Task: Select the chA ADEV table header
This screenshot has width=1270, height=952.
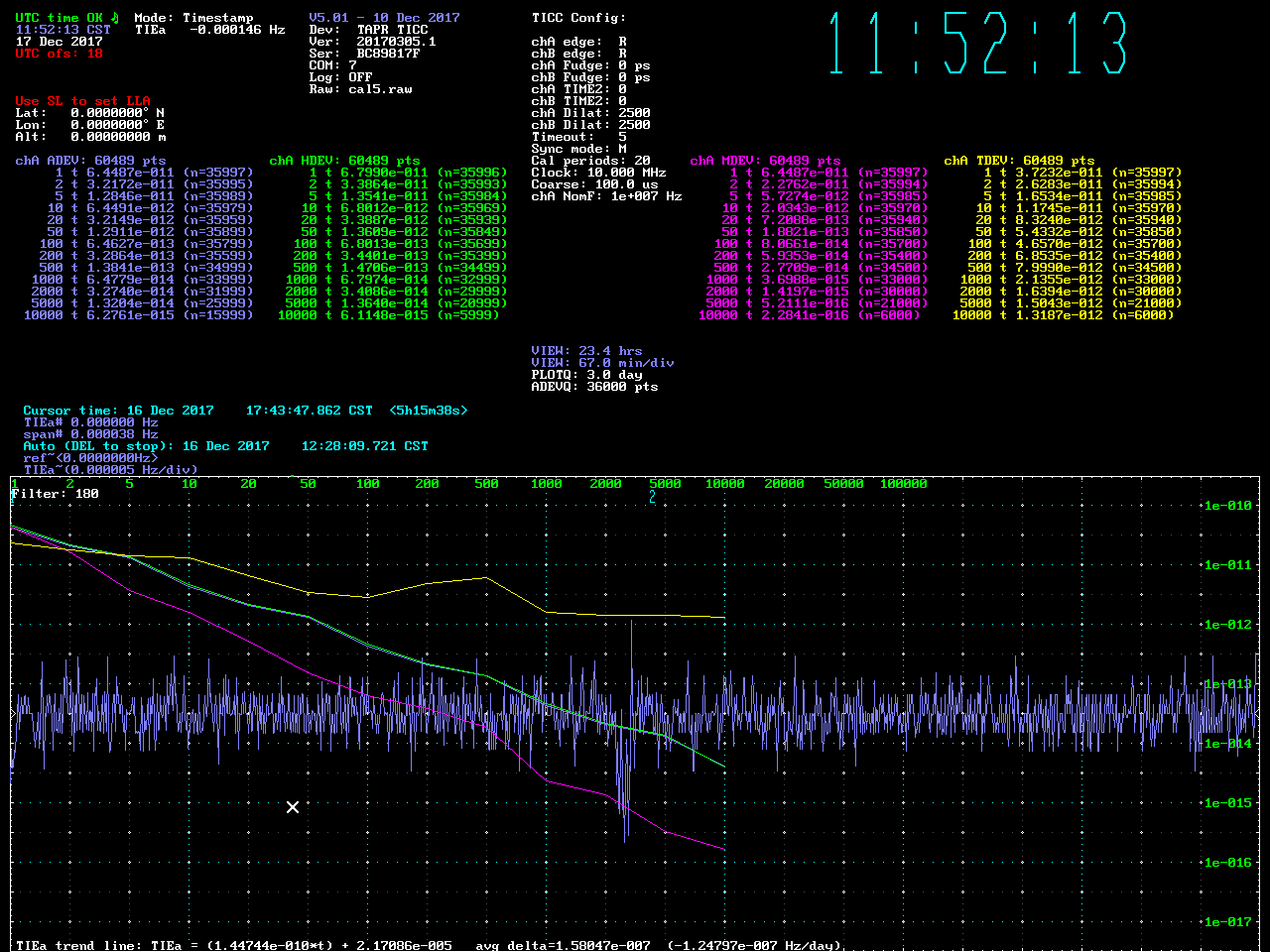Action: 90,161
